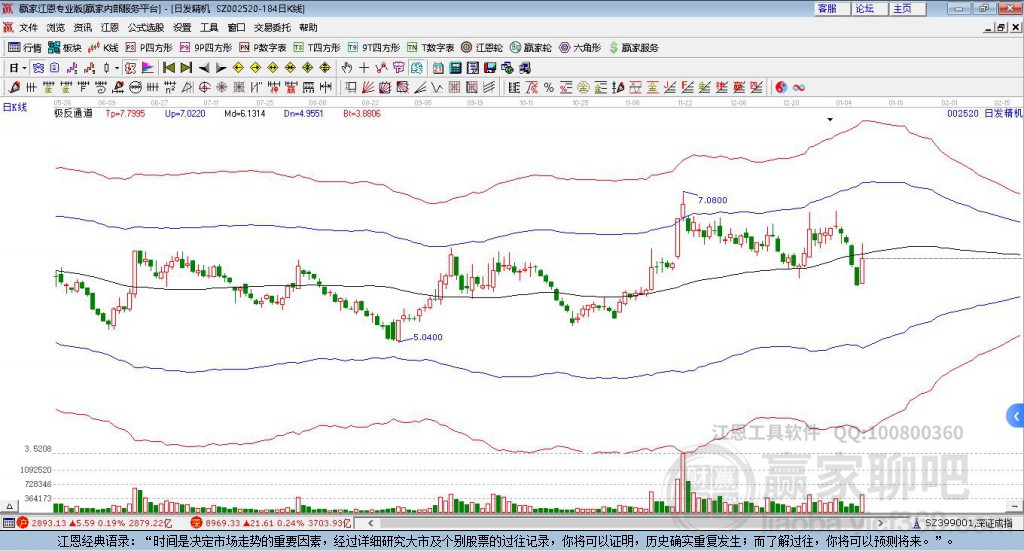Open 赢家服务 with dollar sign icon
1024x551 pixels.
pyautogui.click(x=633, y=48)
